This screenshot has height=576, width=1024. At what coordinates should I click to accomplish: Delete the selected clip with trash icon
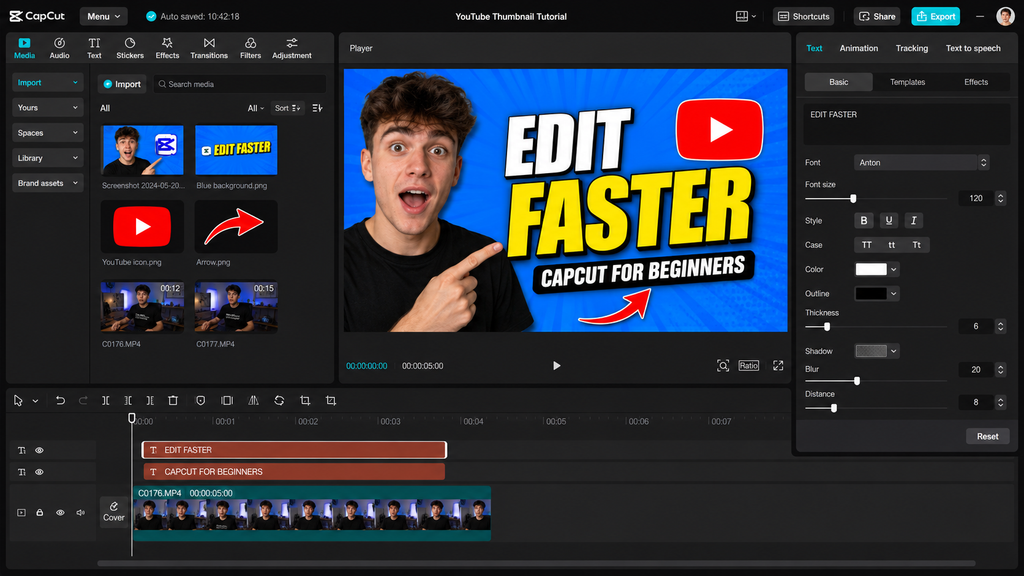pos(173,400)
